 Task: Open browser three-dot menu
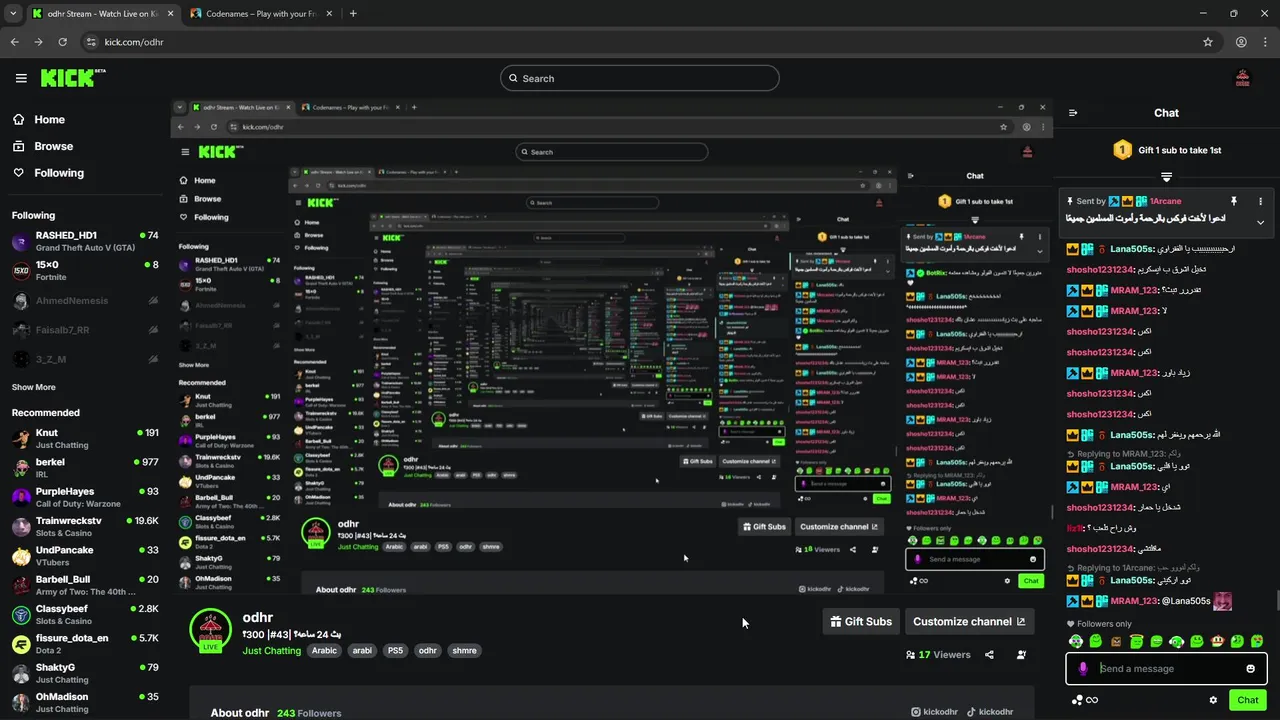point(1265,42)
